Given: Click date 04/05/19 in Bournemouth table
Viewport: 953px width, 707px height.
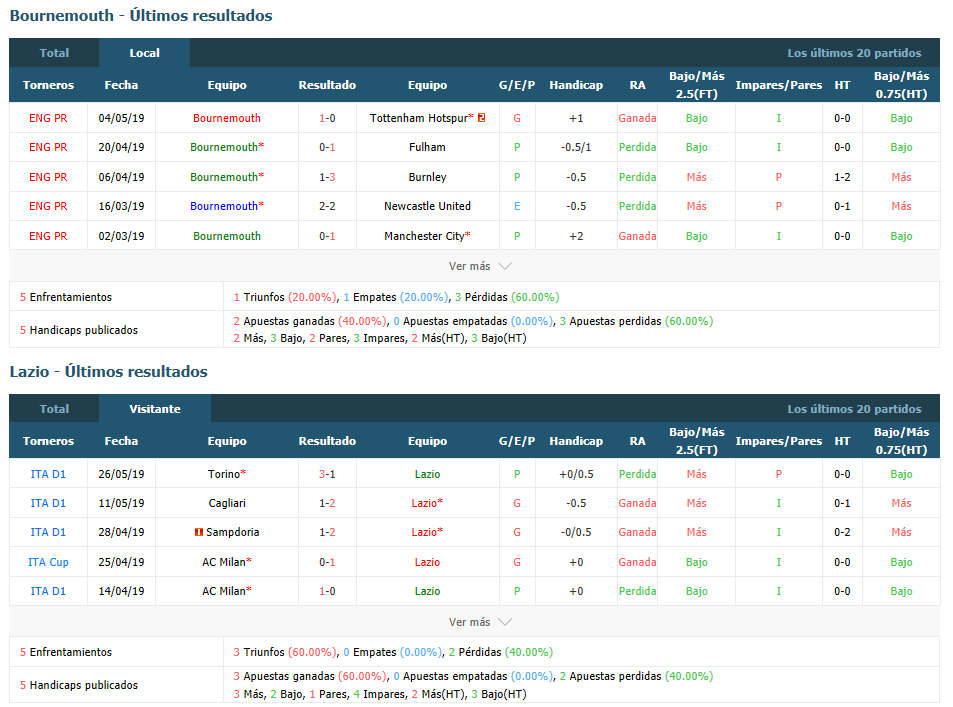Looking at the screenshot, I should coord(121,118).
